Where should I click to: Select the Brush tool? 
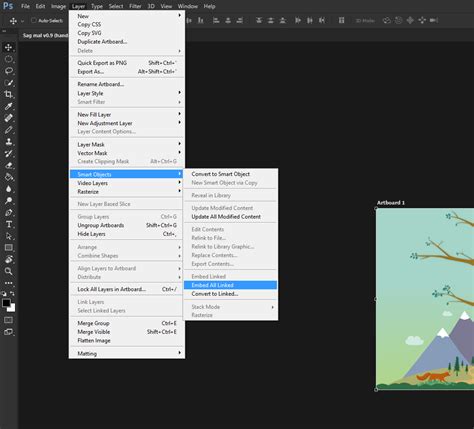click(9, 130)
